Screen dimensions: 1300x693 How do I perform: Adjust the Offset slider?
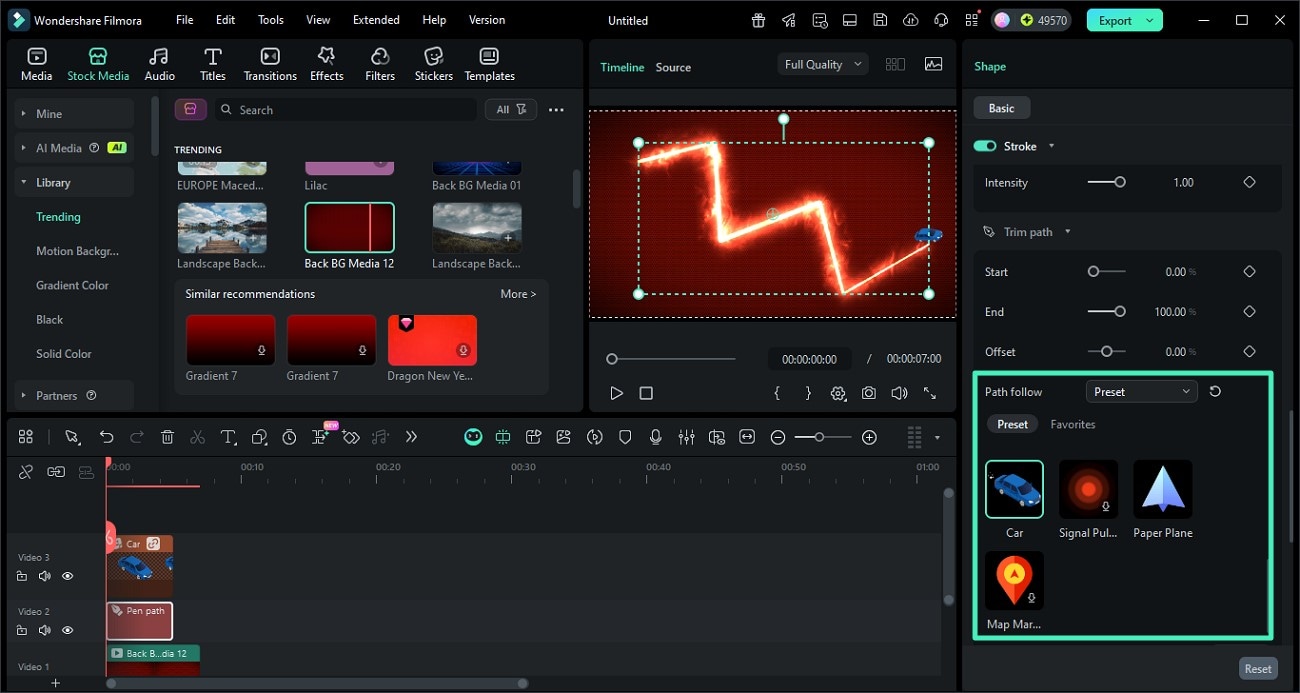(1106, 351)
